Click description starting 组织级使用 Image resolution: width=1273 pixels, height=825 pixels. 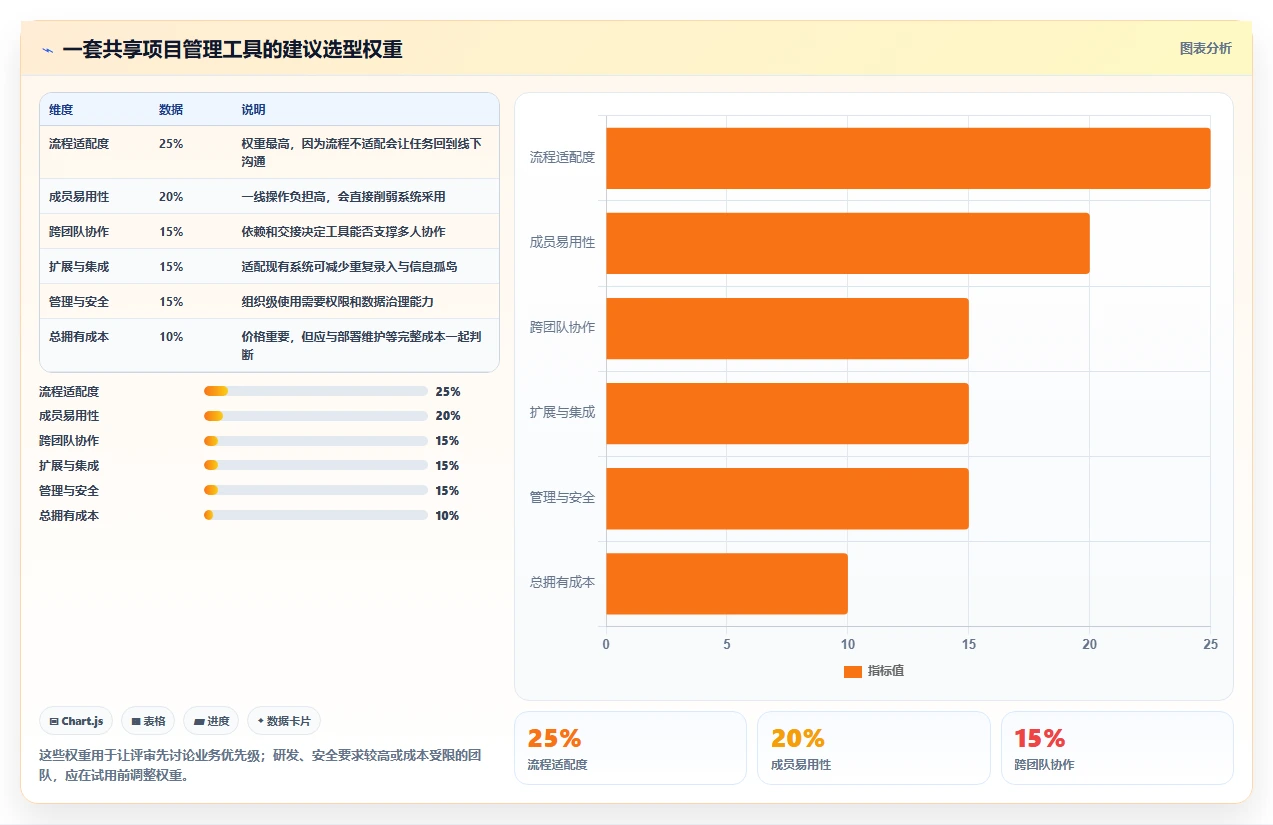337,302
